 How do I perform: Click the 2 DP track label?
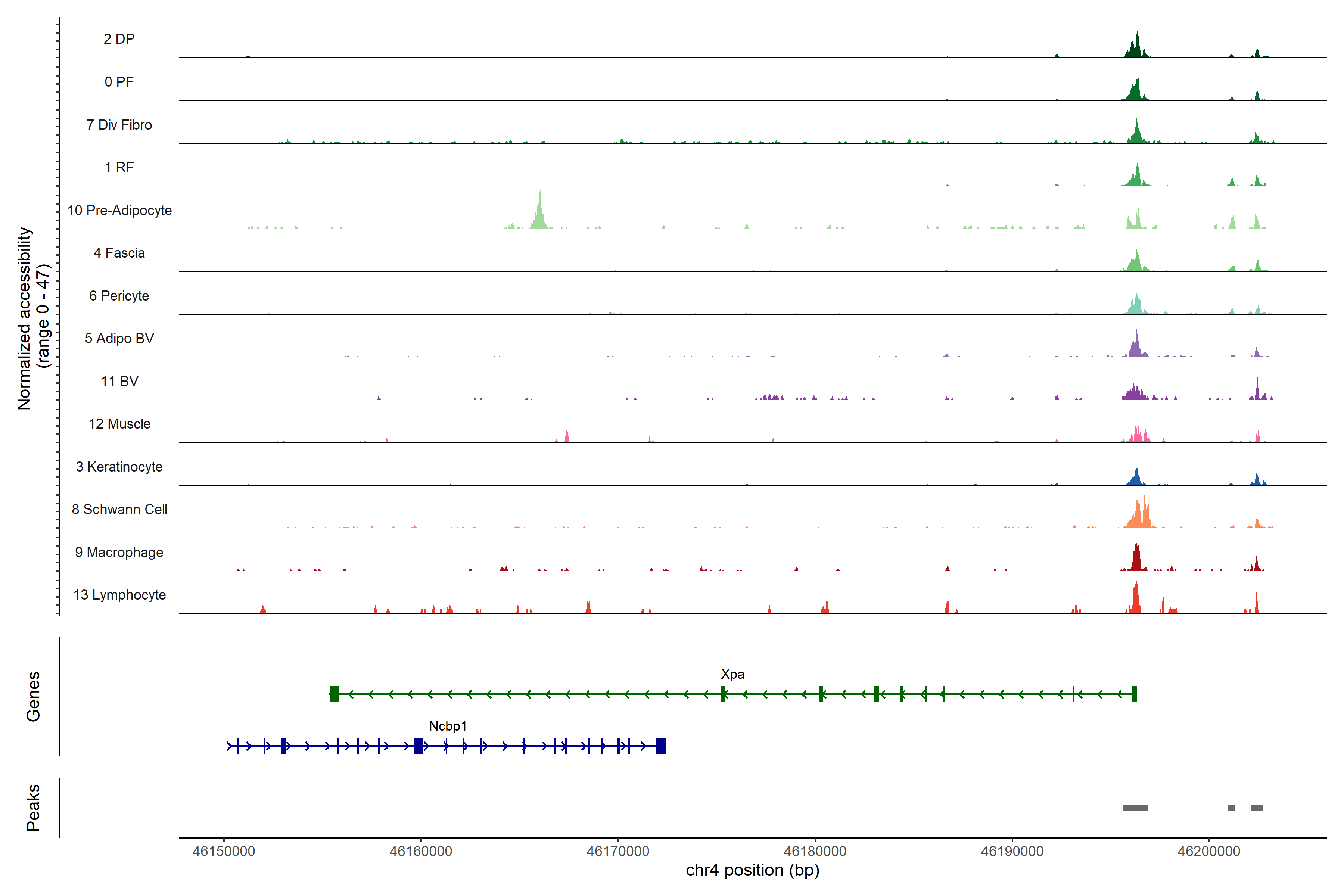119,39
